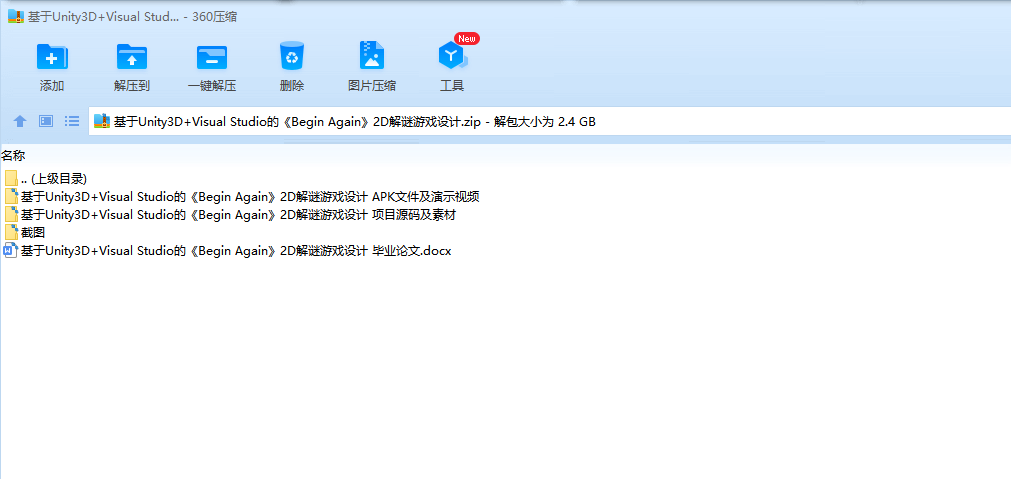
Task: Click the archive path address field
Action: [549, 121]
